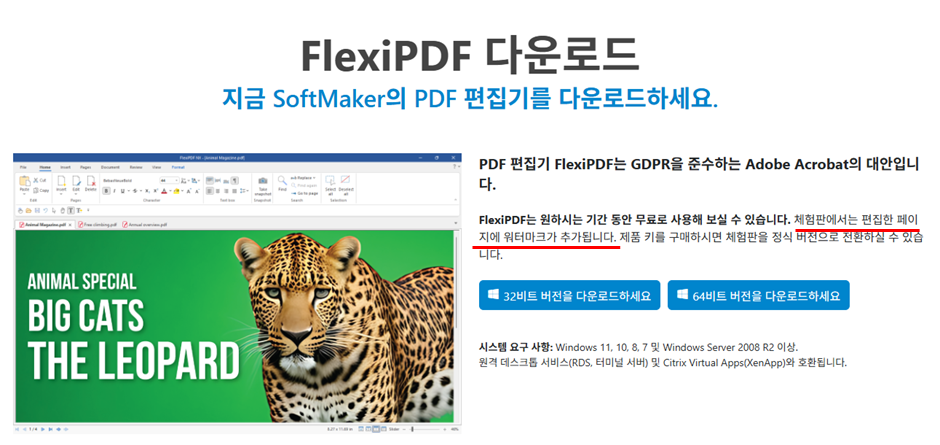Viewport: 940px width, 445px height.
Task: Jump to last page in status bar
Action: 50,429
